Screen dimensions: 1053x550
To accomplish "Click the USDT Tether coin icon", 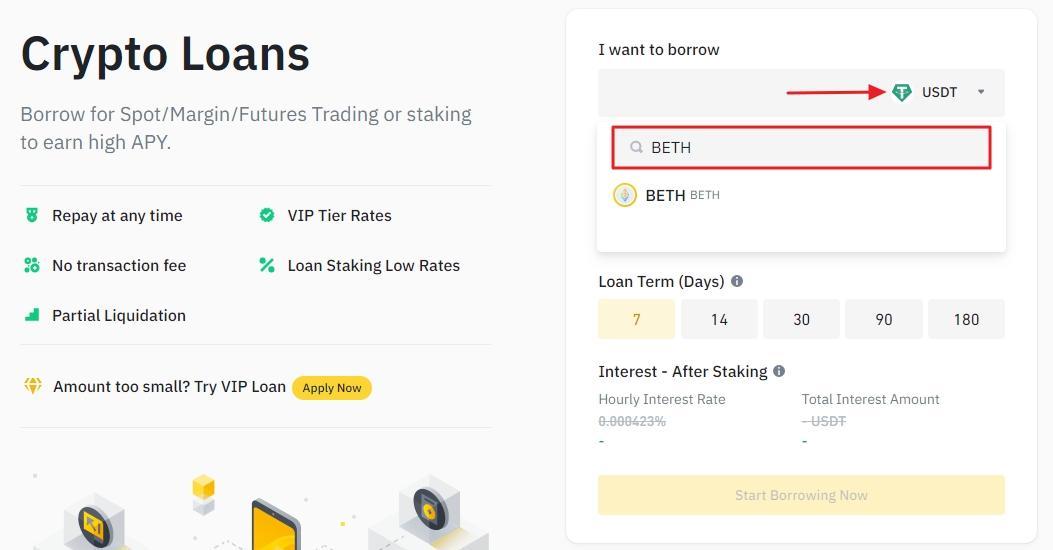I will pos(902,92).
